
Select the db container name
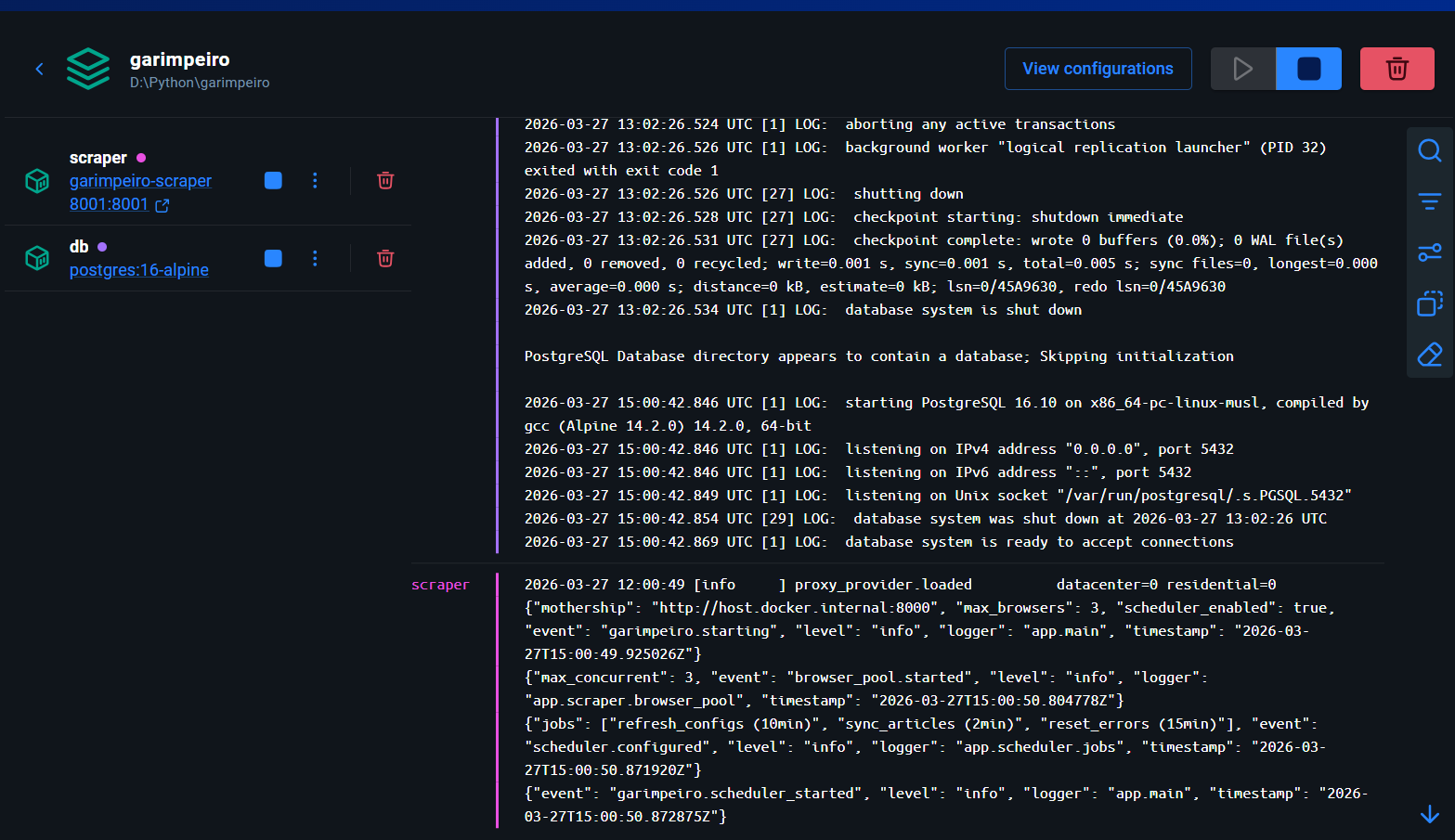[x=79, y=247]
